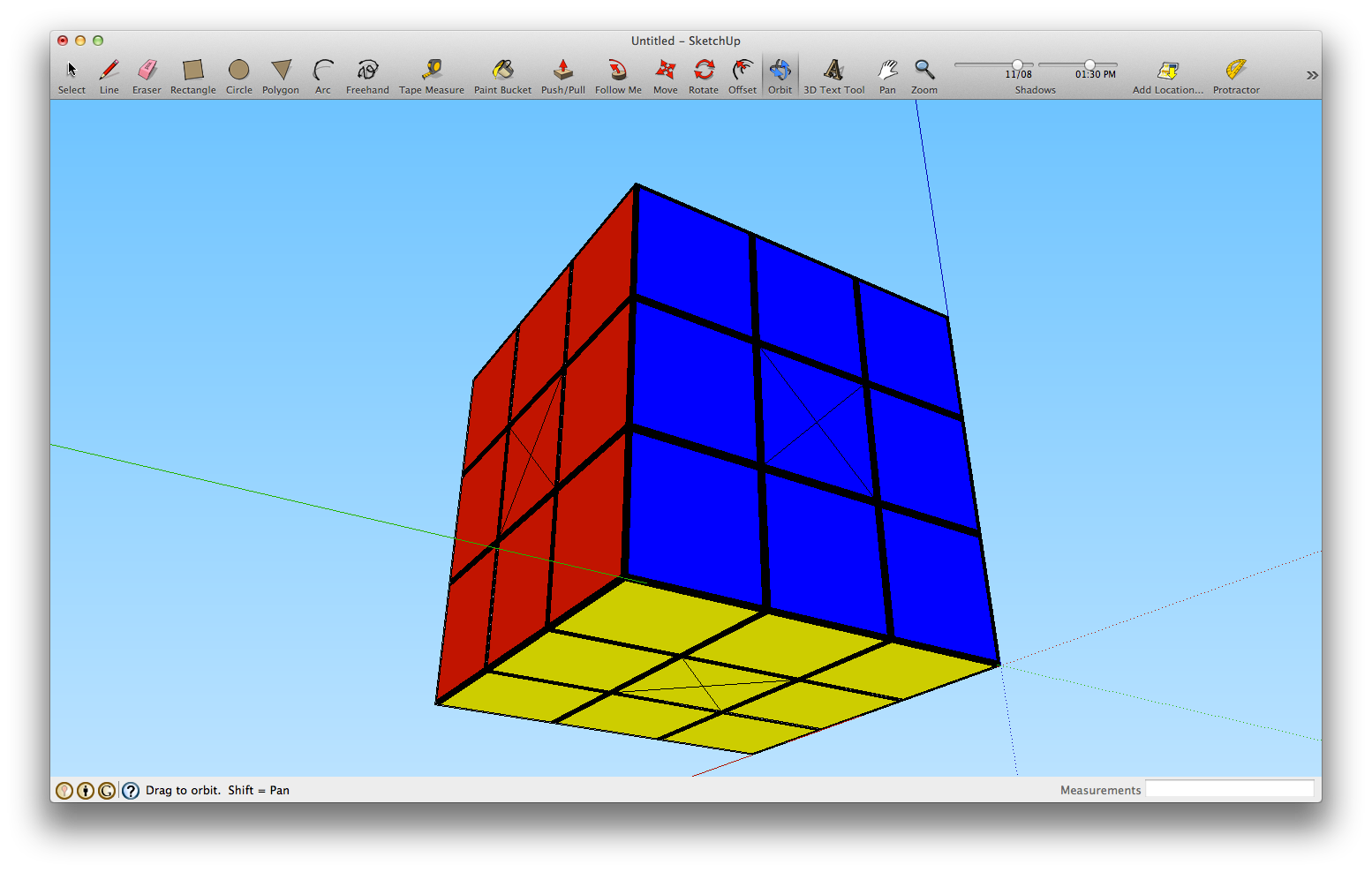Activate the Freehand drawing tool
Viewport: 1372px width, 872px height.
click(366, 71)
